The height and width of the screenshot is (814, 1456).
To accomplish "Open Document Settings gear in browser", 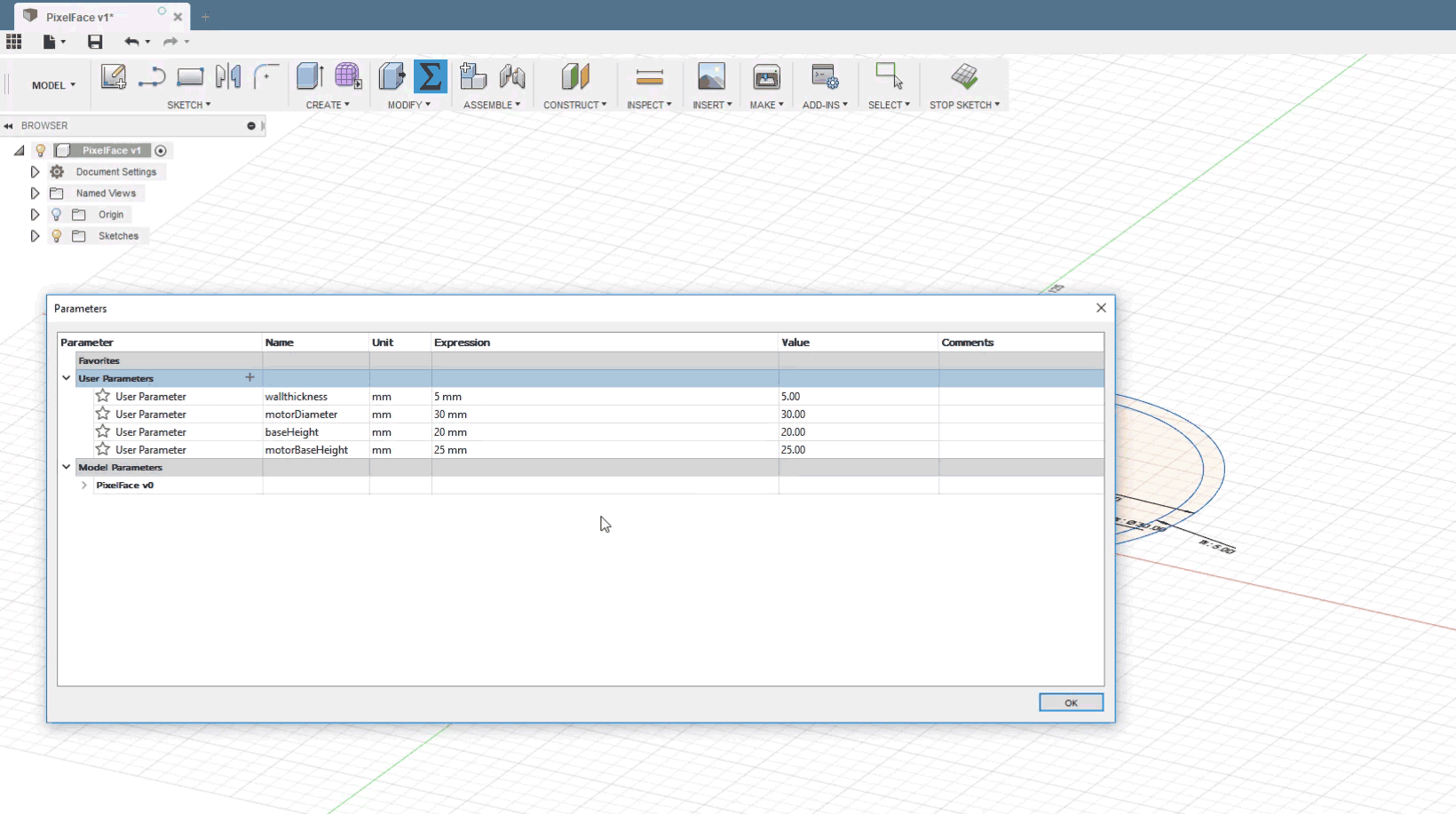I will click(x=57, y=171).
